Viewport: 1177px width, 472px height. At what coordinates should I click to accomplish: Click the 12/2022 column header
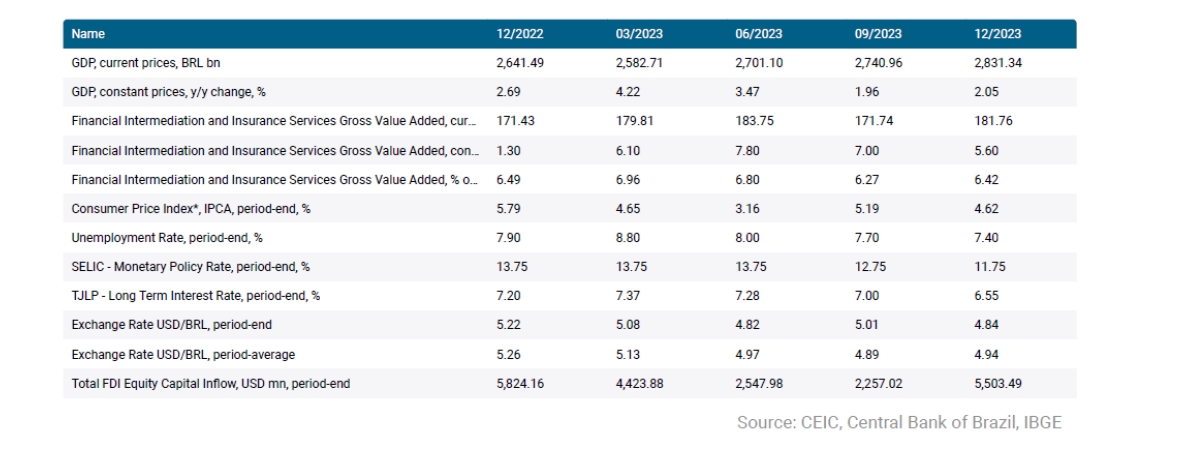(520, 34)
